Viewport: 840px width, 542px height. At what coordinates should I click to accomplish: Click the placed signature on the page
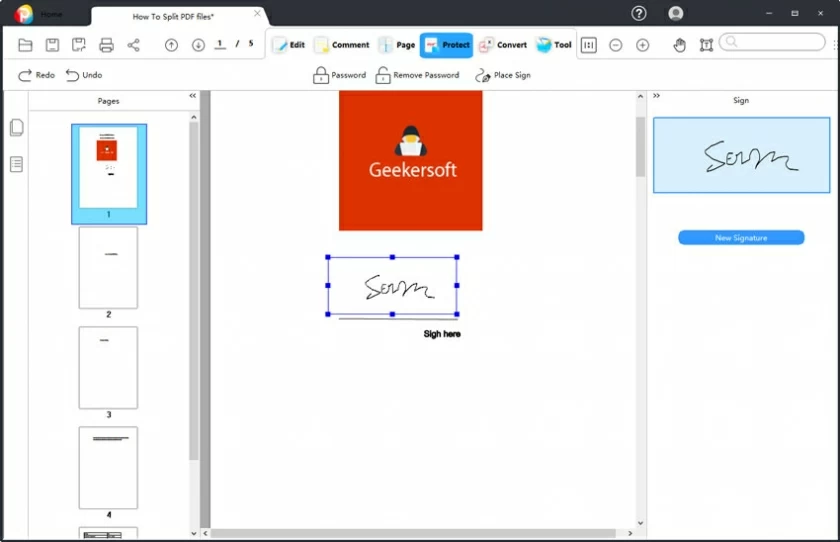tap(393, 286)
